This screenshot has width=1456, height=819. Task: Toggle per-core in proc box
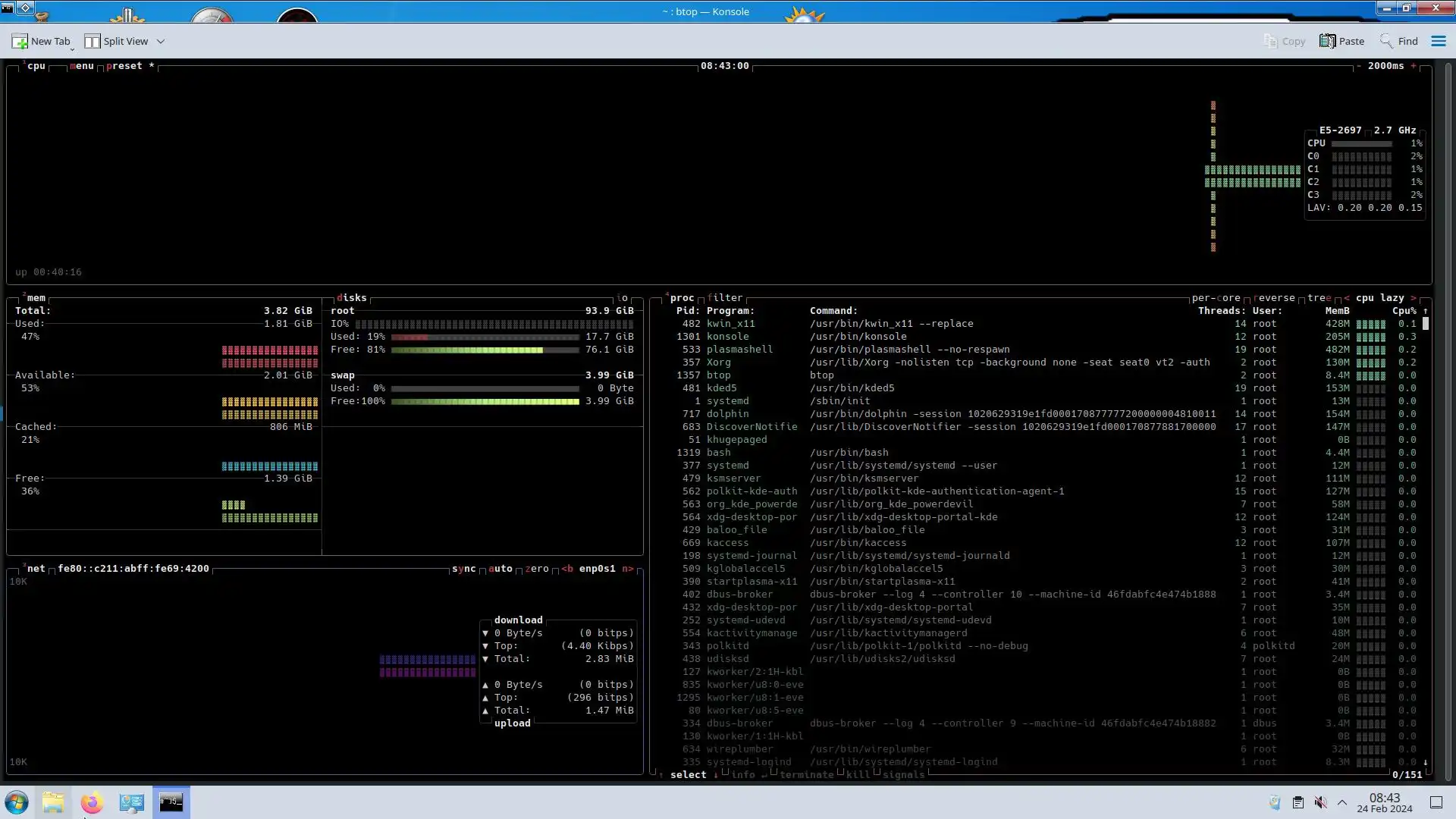[x=1216, y=298]
